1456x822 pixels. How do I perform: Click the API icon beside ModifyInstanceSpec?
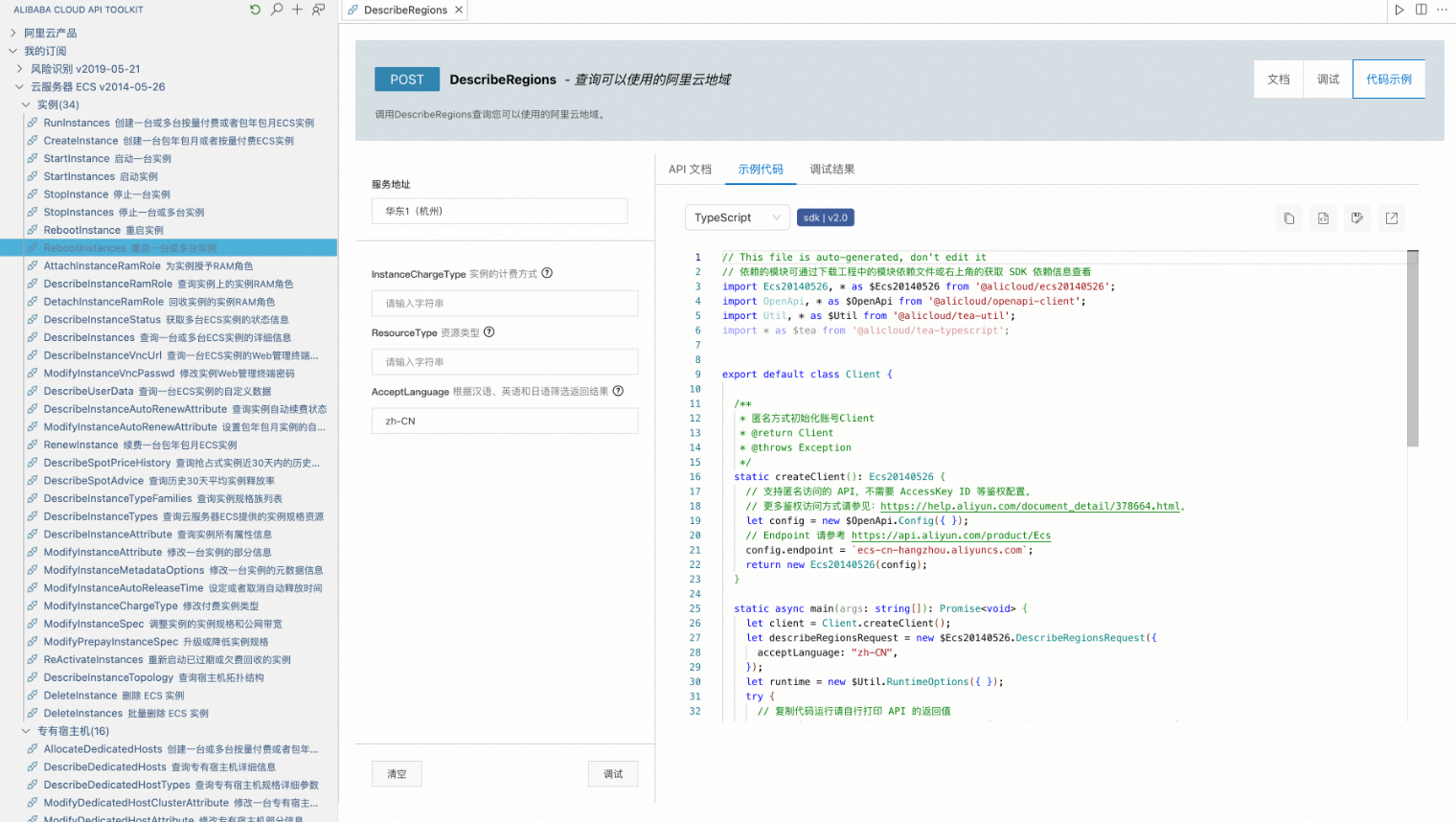pyautogui.click(x=33, y=624)
